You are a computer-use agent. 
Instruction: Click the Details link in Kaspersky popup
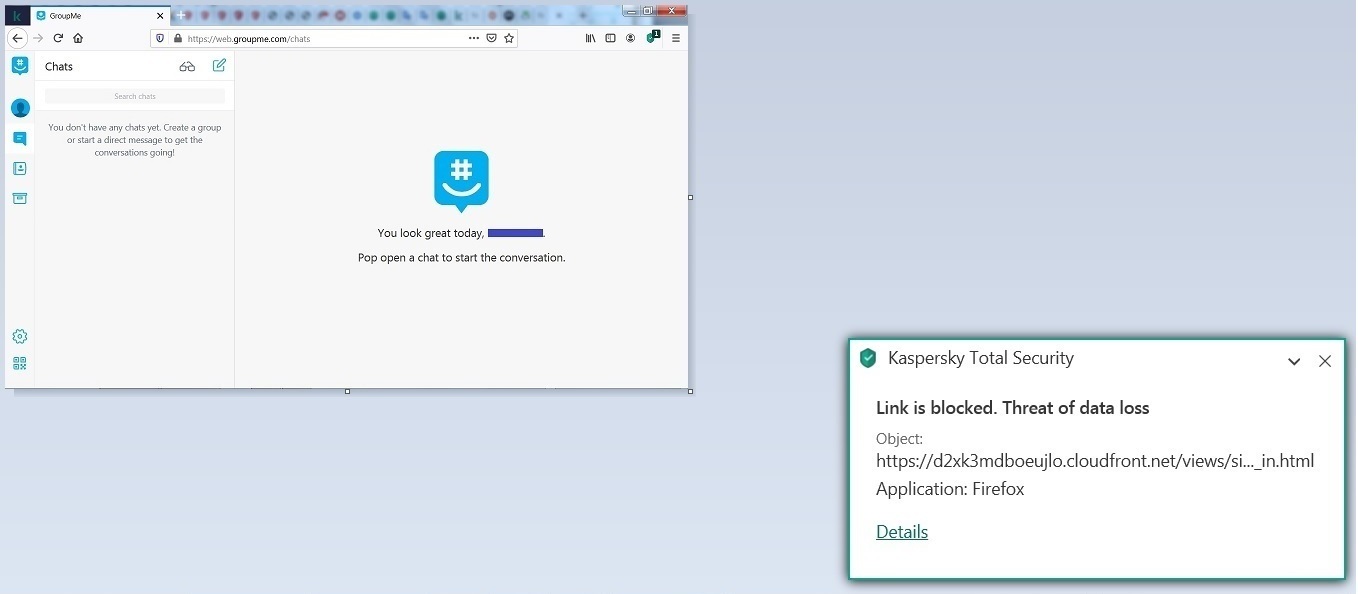point(902,532)
